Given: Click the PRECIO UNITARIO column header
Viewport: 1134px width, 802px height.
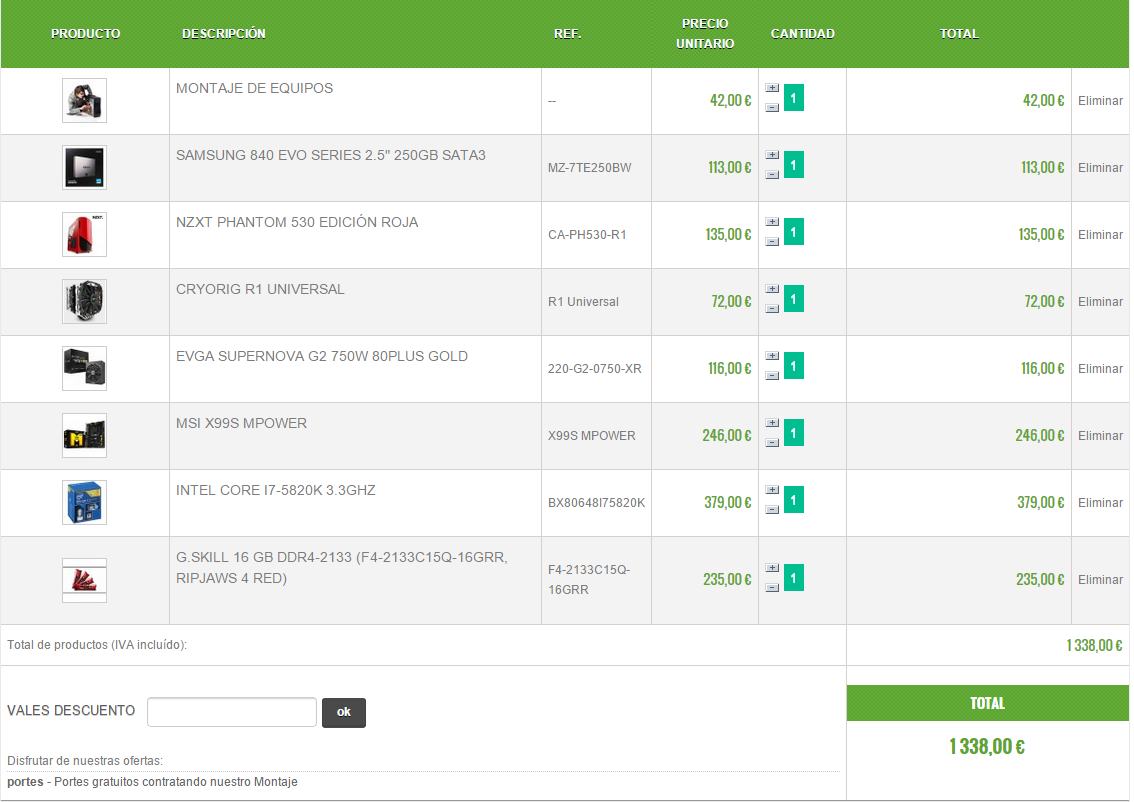Looking at the screenshot, I should pos(704,34).
